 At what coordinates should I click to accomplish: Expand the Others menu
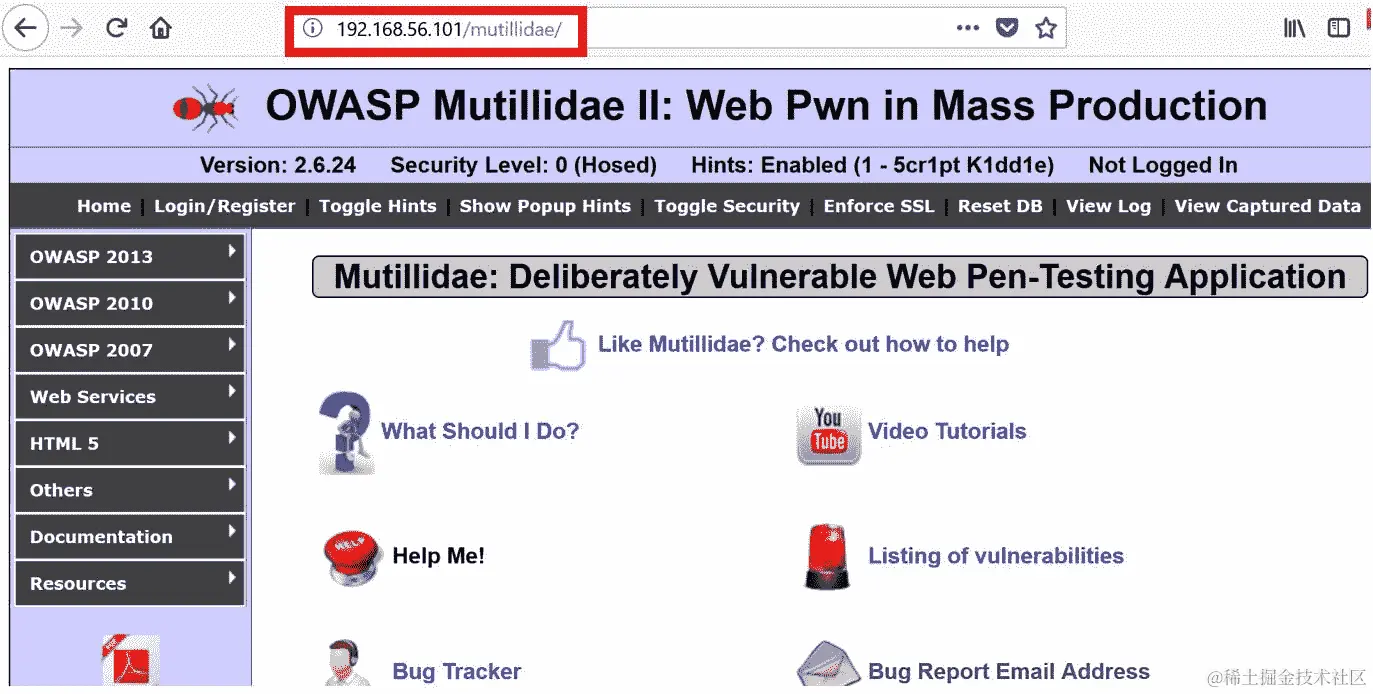coord(130,490)
